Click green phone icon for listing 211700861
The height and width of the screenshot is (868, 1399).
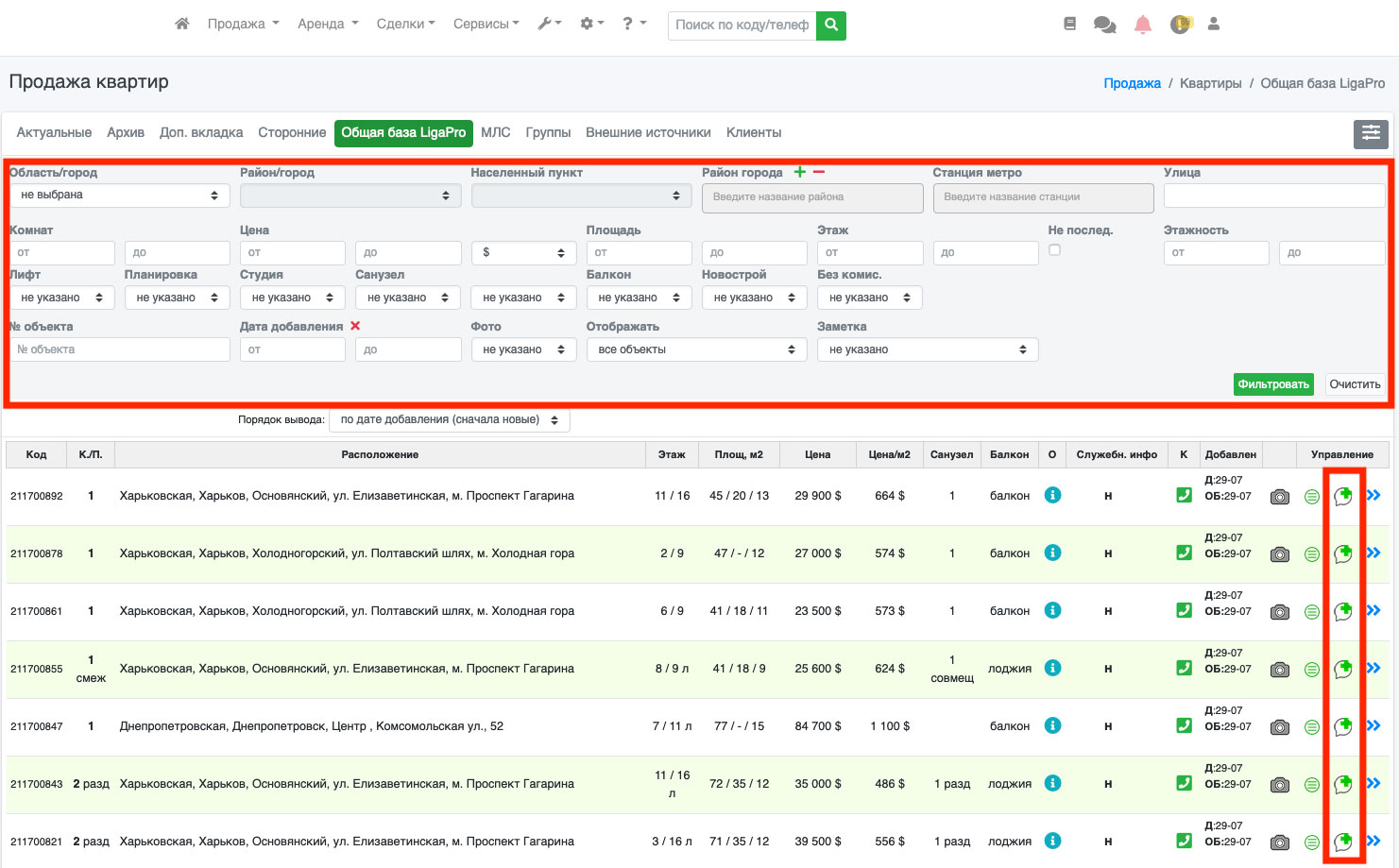point(1184,610)
